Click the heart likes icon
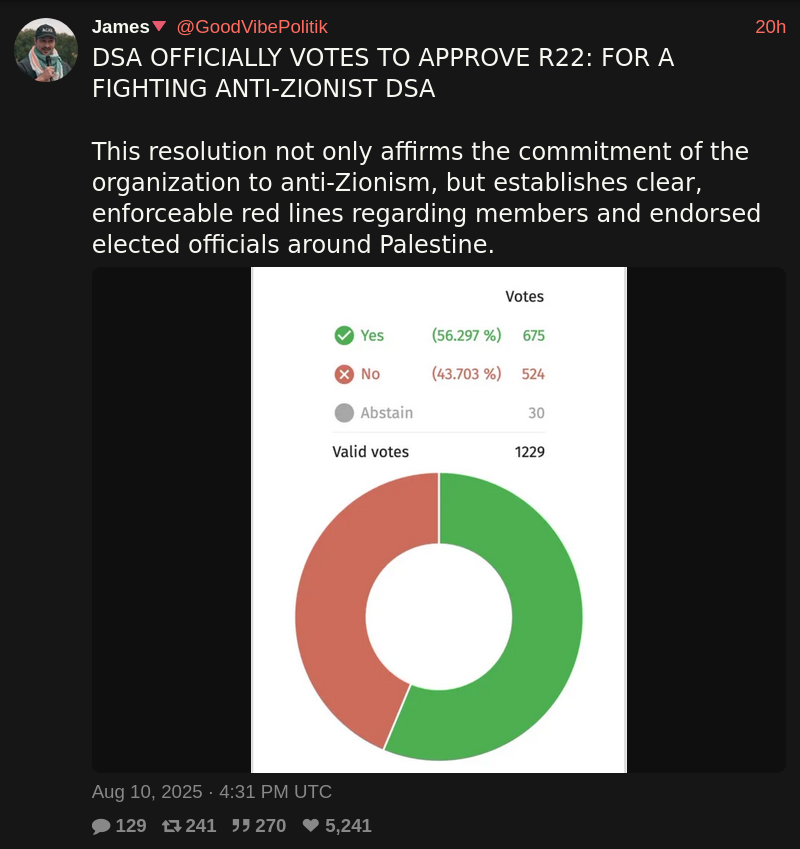This screenshot has width=800, height=849. point(311,825)
